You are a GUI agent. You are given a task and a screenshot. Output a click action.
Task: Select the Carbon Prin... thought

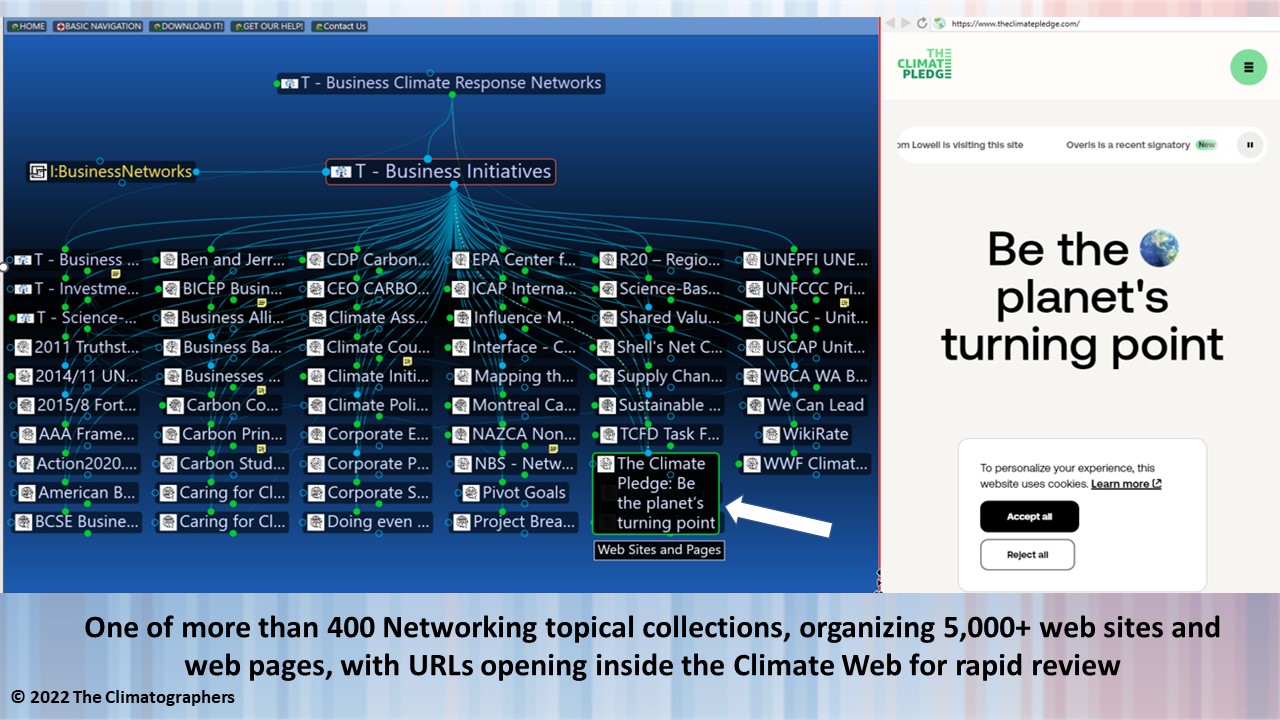coord(224,435)
